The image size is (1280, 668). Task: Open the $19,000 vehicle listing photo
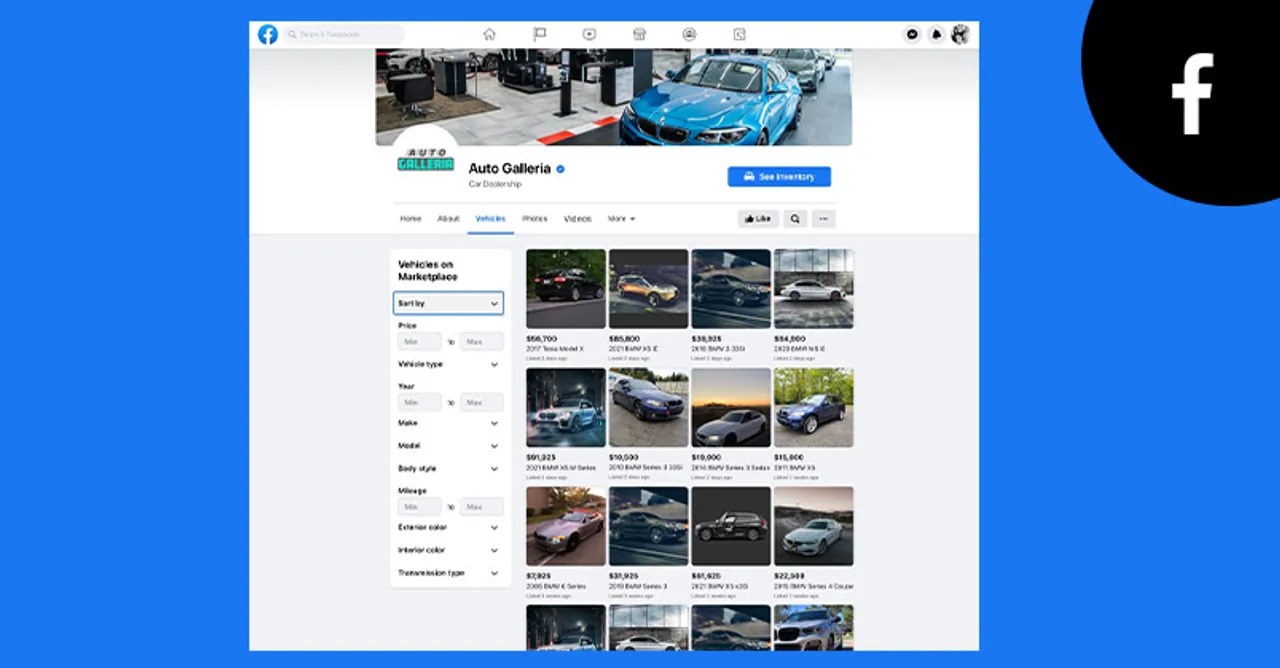pos(731,408)
